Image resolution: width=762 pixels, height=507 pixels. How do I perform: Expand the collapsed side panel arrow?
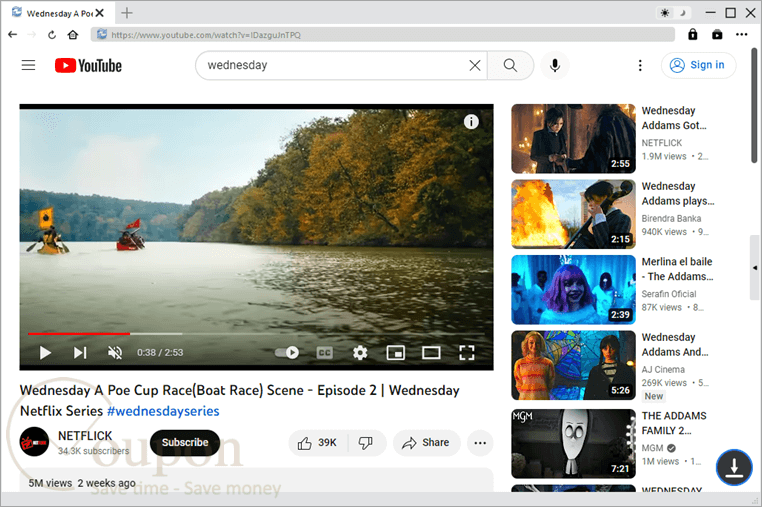tap(755, 268)
